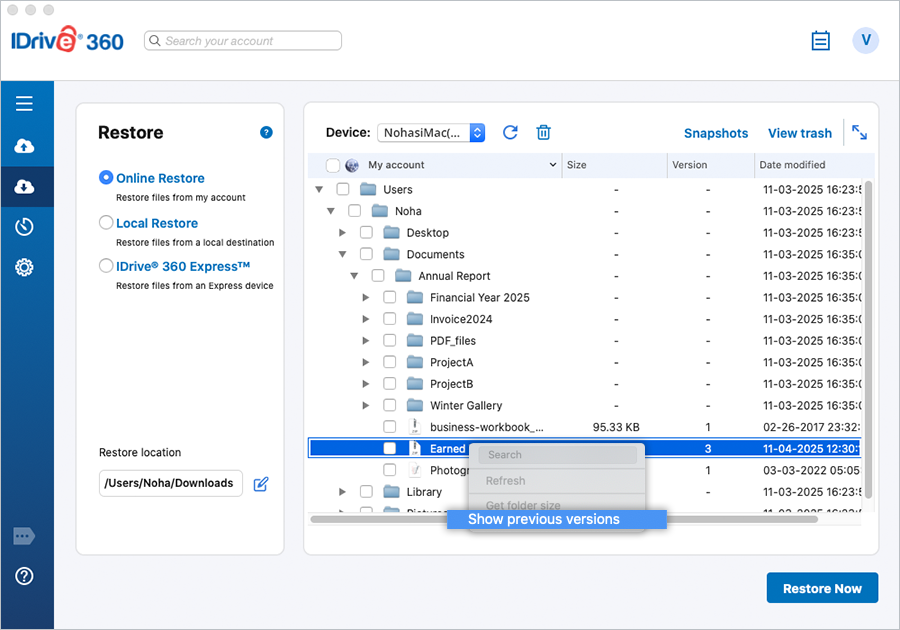Click the horizontal scrollbar under file list
This screenshot has width=900, height=630.
coord(380,519)
